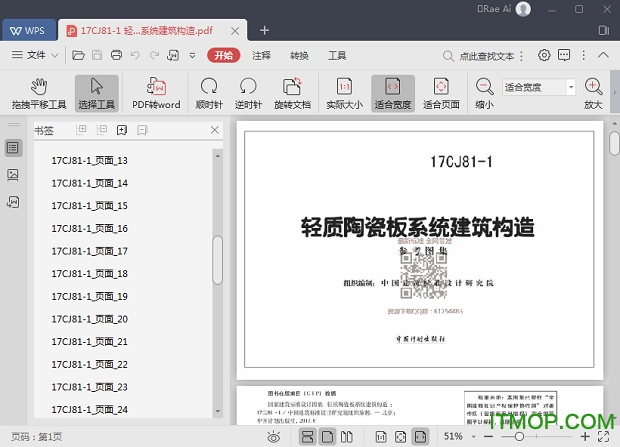Increase zoom with the plus button
This screenshot has height=447, width=620.
pos(585,437)
